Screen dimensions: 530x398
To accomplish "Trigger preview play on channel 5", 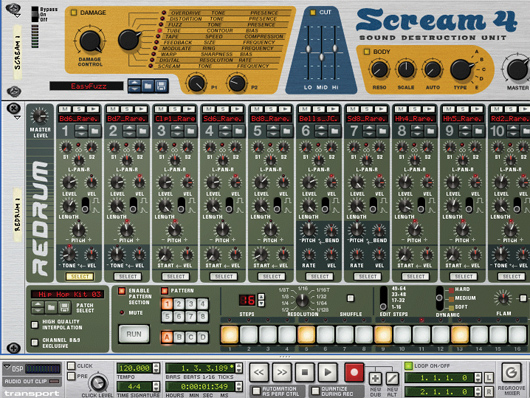I will tap(285, 109).
